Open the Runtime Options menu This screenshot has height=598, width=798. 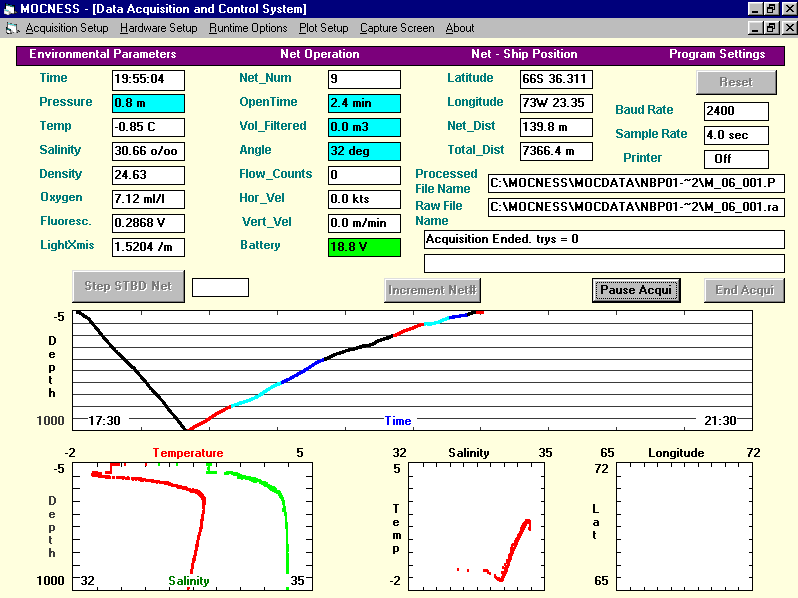[248, 28]
